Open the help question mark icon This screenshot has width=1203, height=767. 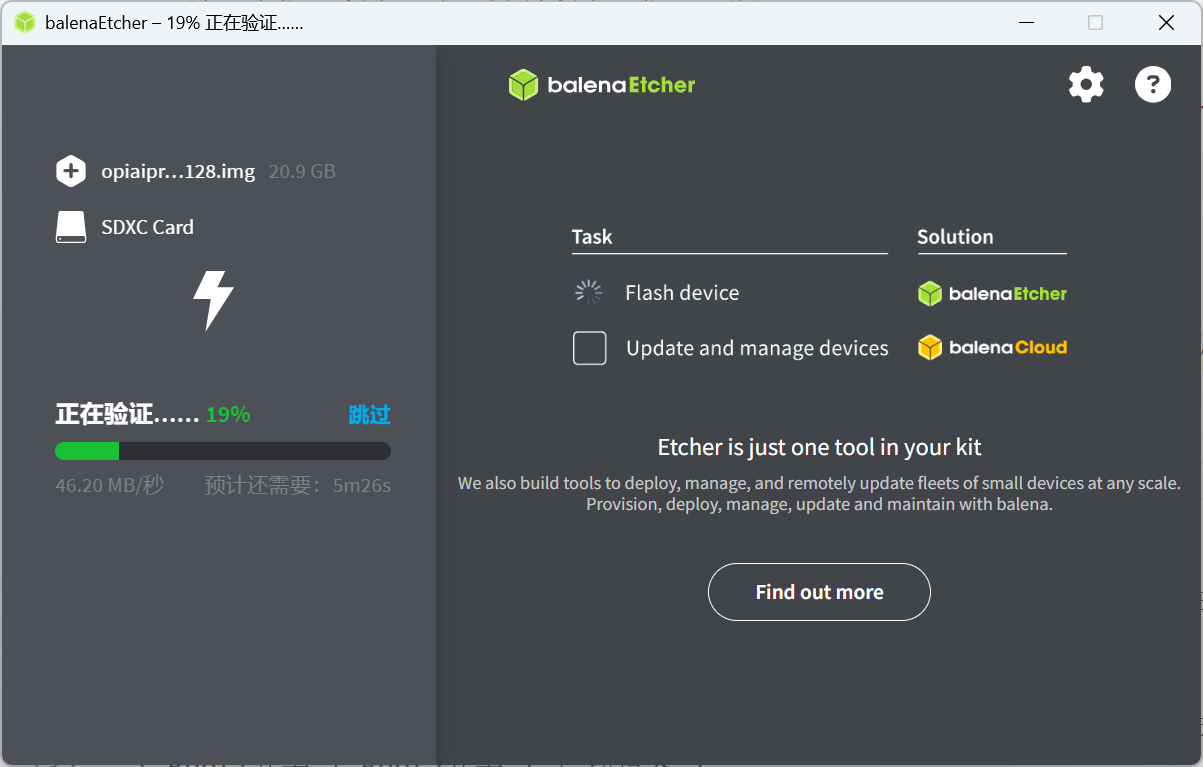coord(1152,85)
